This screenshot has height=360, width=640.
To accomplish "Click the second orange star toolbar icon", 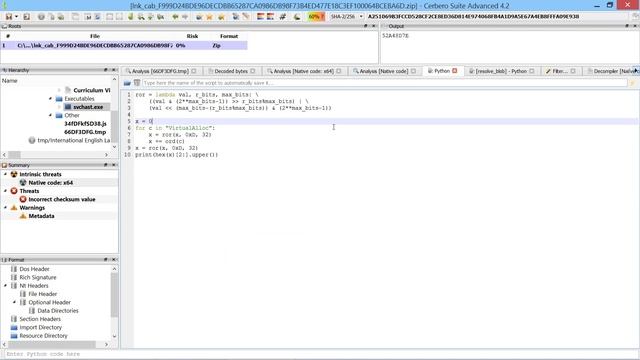I will (221, 17).
